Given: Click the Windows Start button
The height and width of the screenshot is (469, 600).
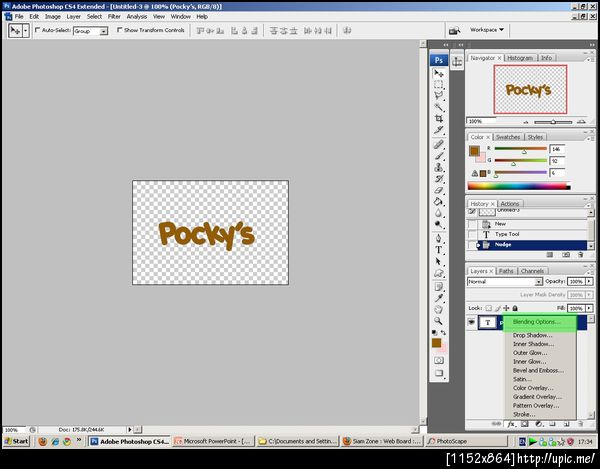Looking at the screenshot, I should pos(16,441).
